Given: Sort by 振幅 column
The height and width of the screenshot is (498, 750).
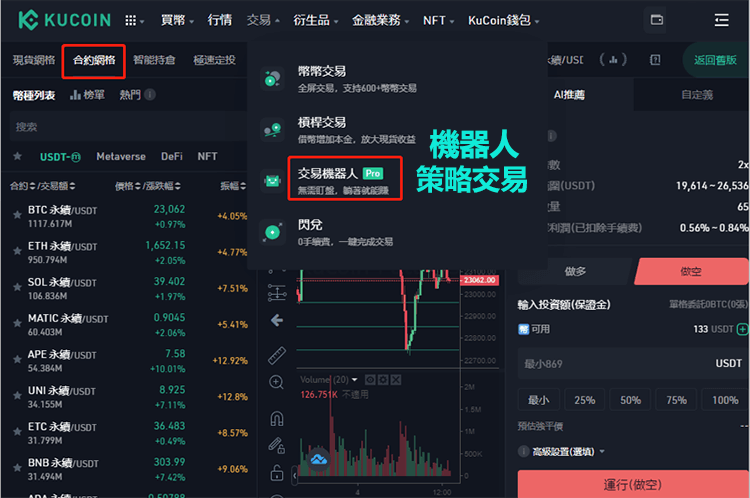Looking at the screenshot, I should [x=233, y=186].
